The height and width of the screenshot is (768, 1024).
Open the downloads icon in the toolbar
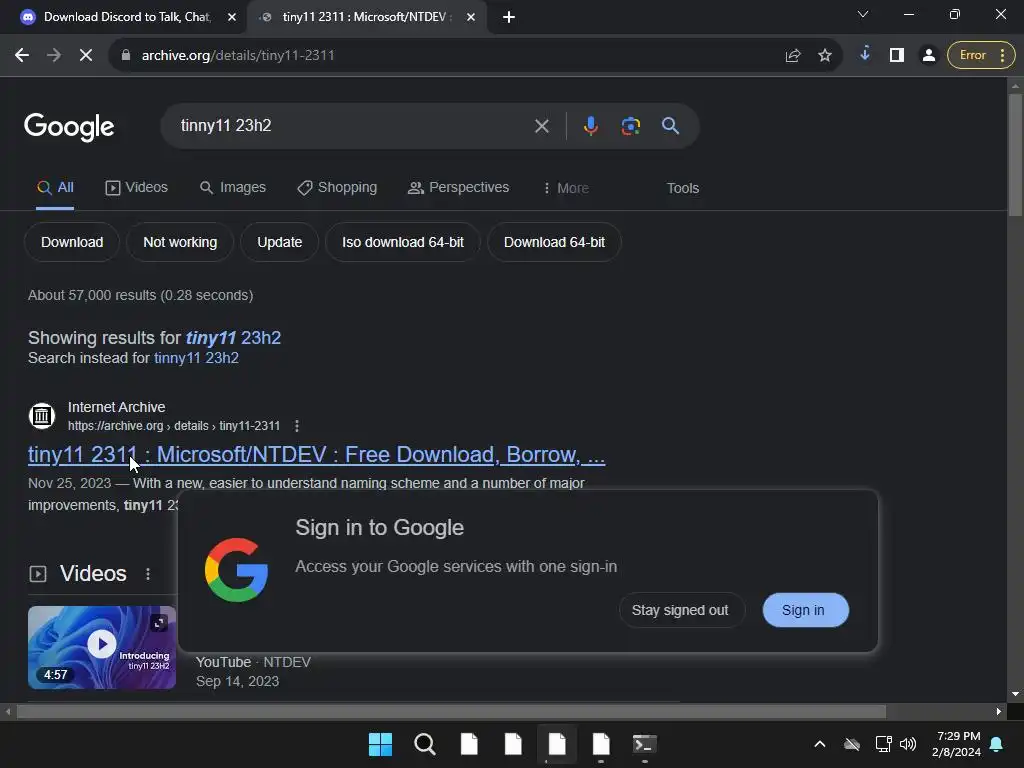(x=865, y=54)
